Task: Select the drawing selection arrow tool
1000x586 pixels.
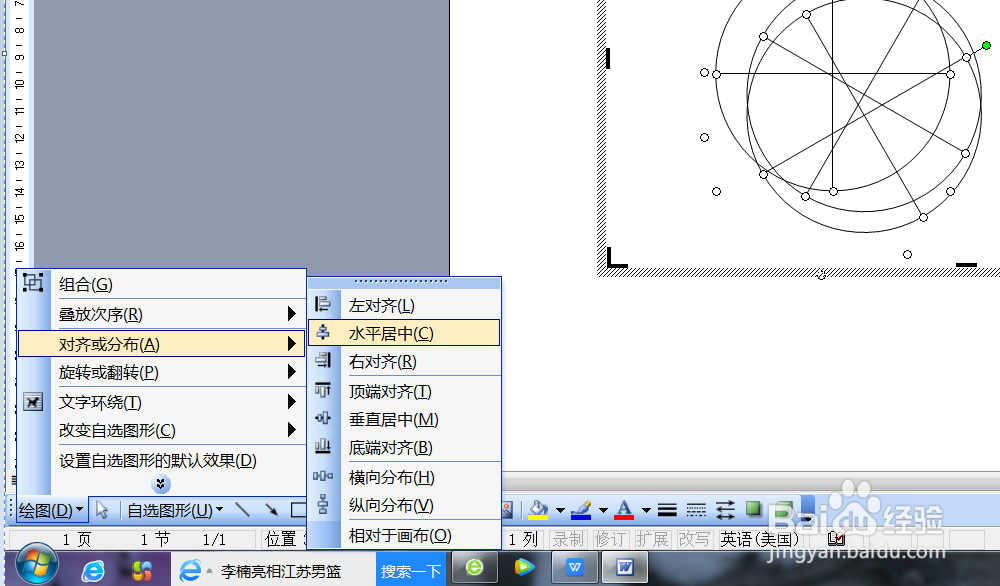Action: pos(103,510)
